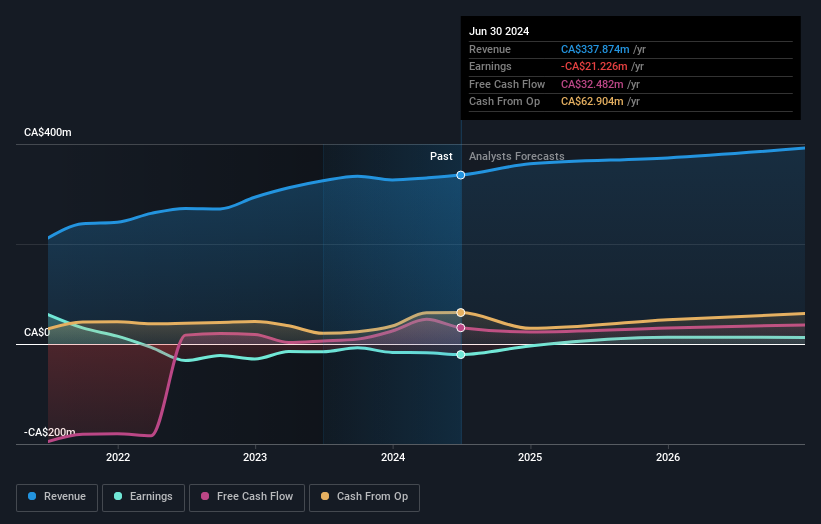The width and height of the screenshot is (821, 524).
Task: Click the Free Cash Flow row label in tooltip
Action: point(507,84)
